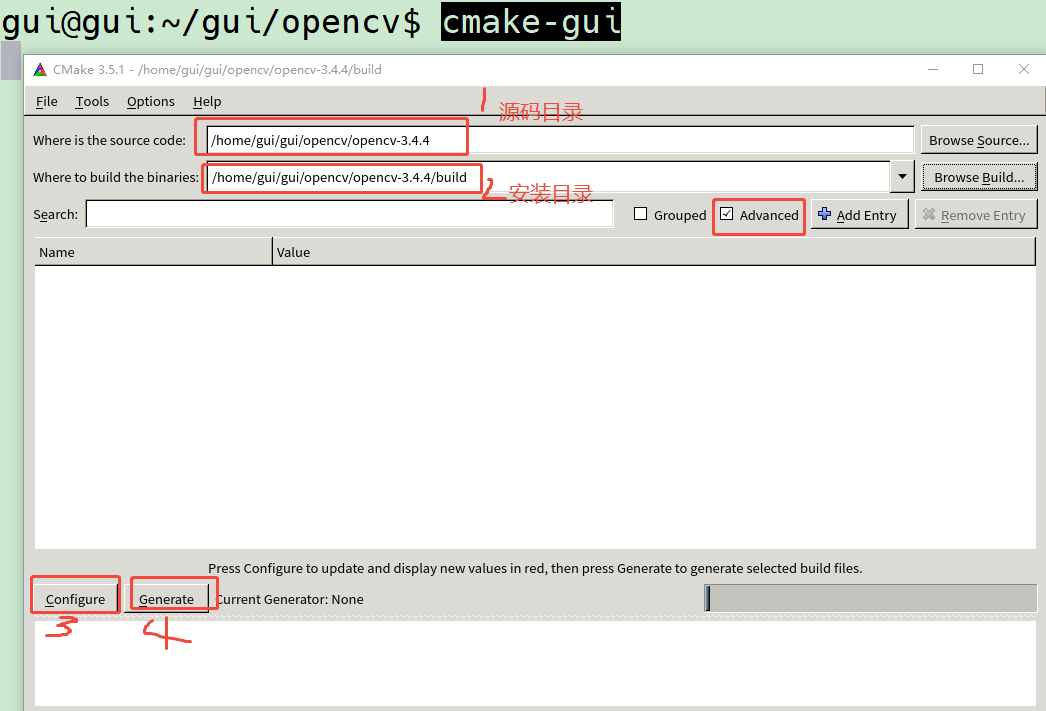
Task: Click the Value column header
Action: (x=295, y=252)
